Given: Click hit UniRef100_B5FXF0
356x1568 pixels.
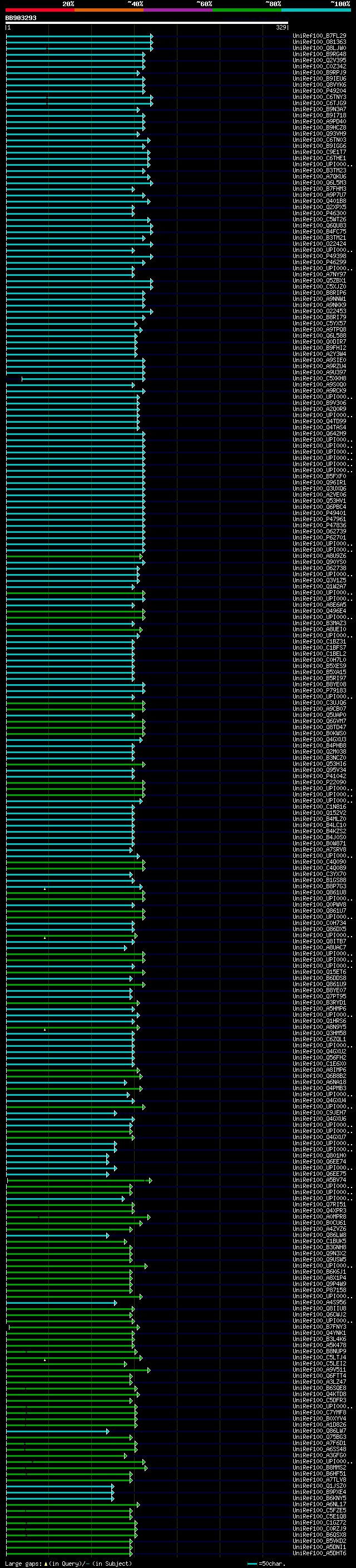Looking at the screenshot, I should 319,477.
